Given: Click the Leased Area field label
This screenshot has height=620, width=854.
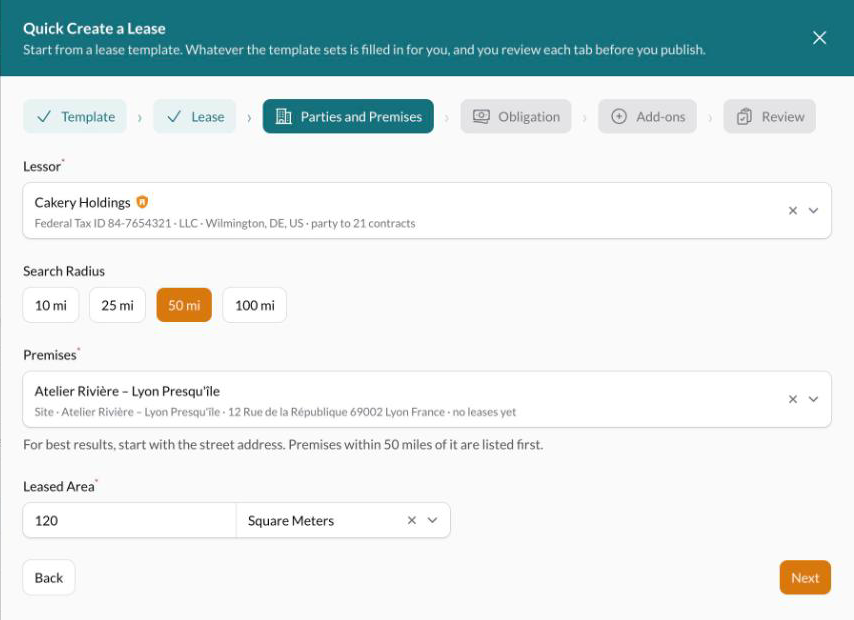Looking at the screenshot, I should pyautogui.click(x=59, y=487).
